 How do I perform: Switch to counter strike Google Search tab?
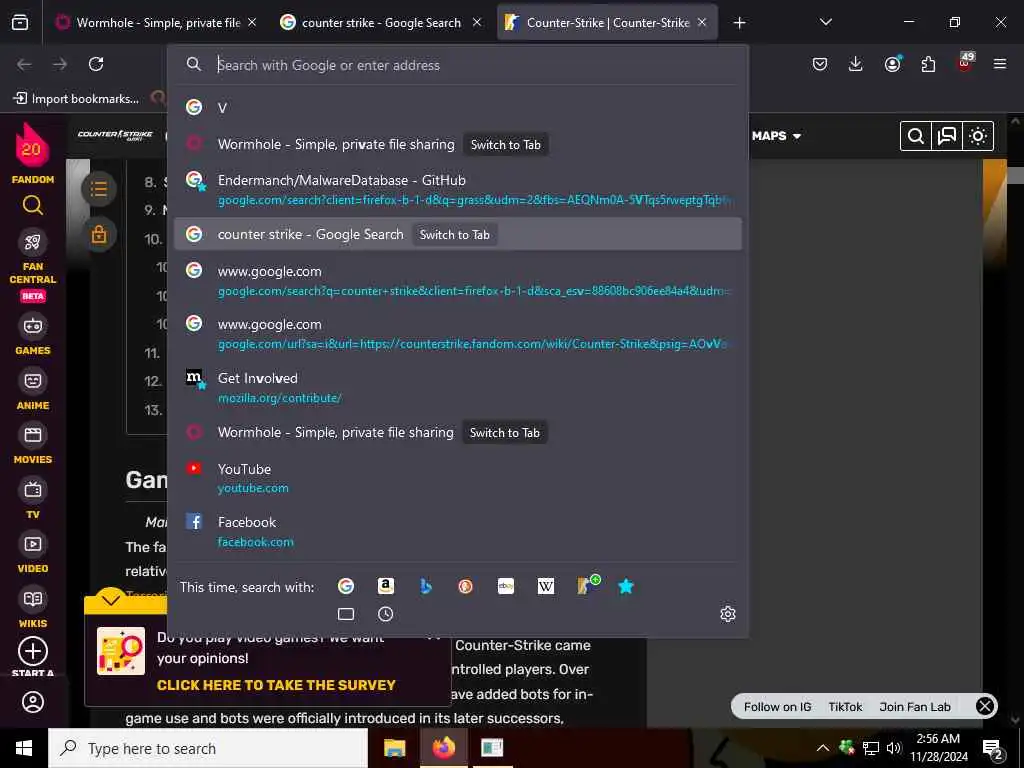pos(381,22)
